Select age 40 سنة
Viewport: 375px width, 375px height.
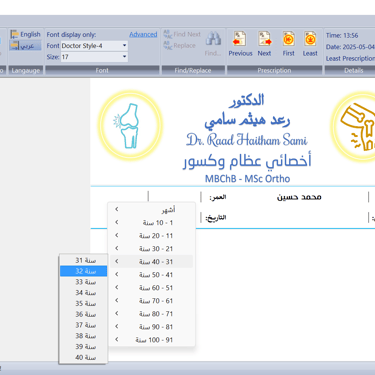coord(83,357)
